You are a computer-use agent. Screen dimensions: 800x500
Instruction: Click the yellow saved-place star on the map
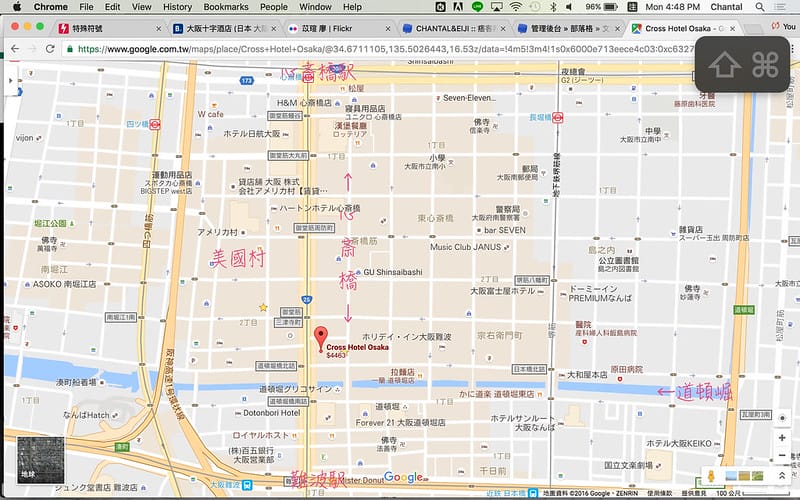[x=263, y=307]
